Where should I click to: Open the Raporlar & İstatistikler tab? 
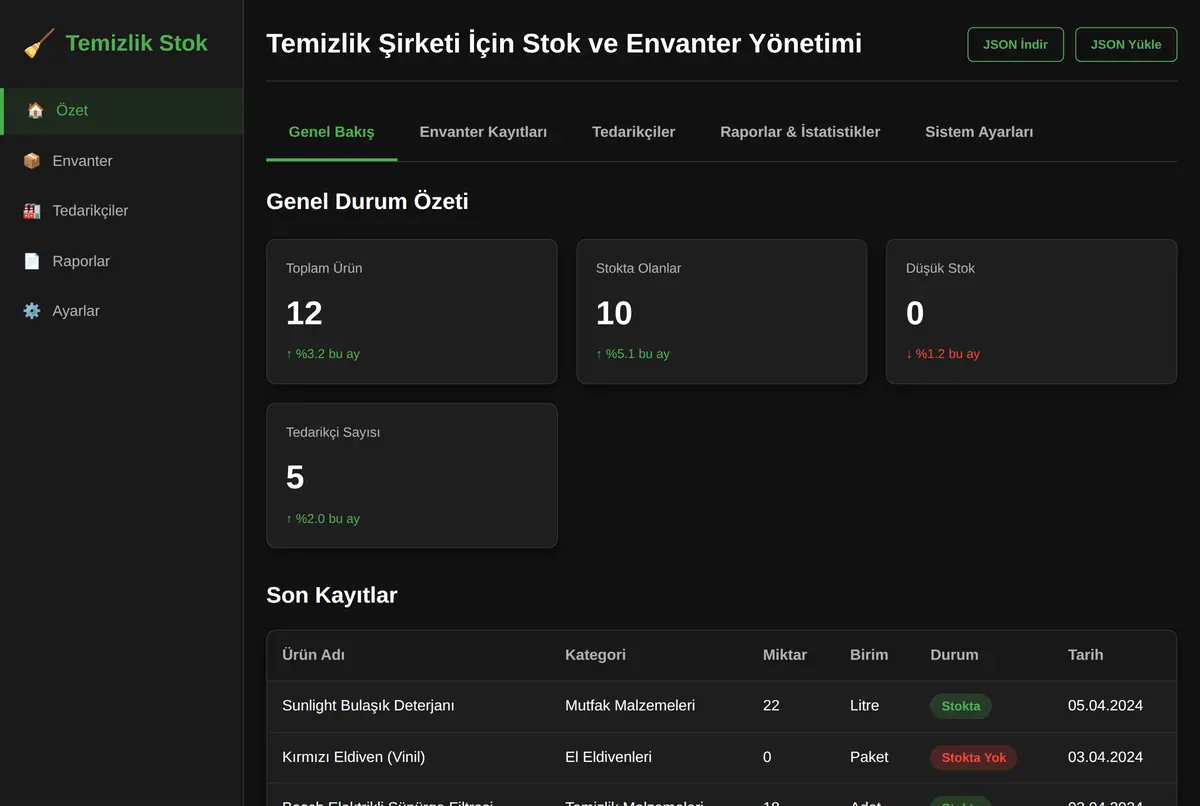(800, 132)
